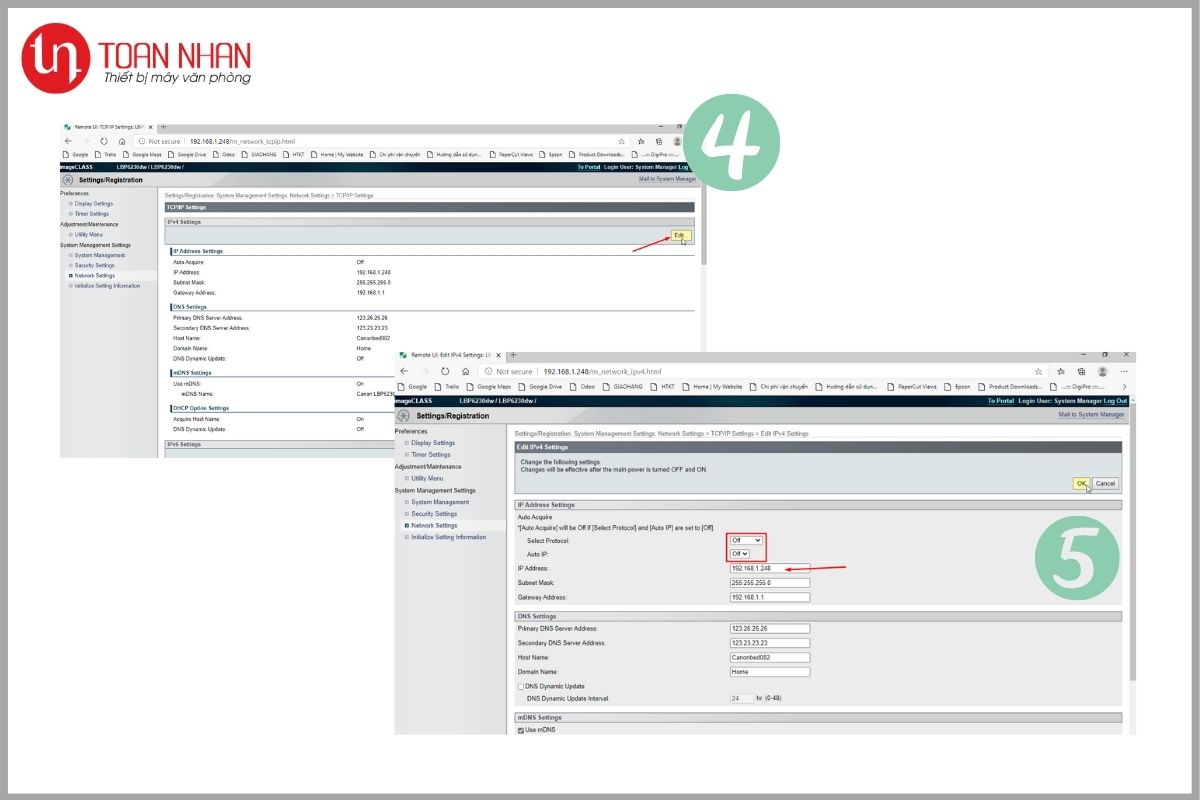Click the DNS Dynamic Update Interval field
This screenshot has height=800, width=1200.
point(741,699)
